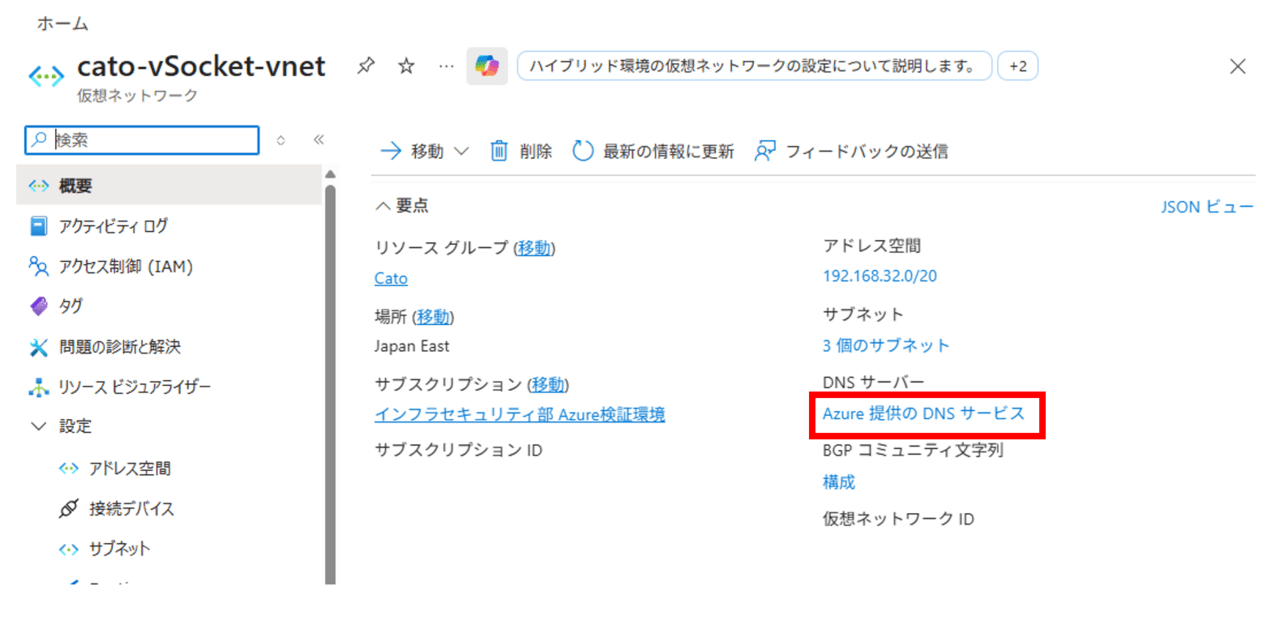This screenshot has height=625, width=1280.
Task: Open the more options ellipsis menu
Action: (446, 66)
